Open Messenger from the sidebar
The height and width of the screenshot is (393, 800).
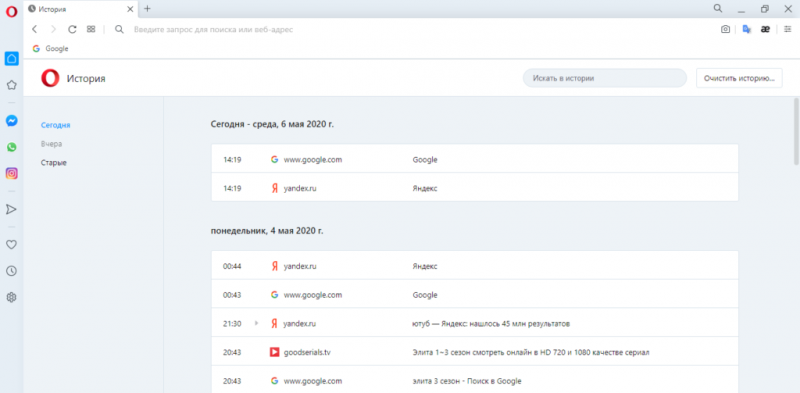(11, 121)
